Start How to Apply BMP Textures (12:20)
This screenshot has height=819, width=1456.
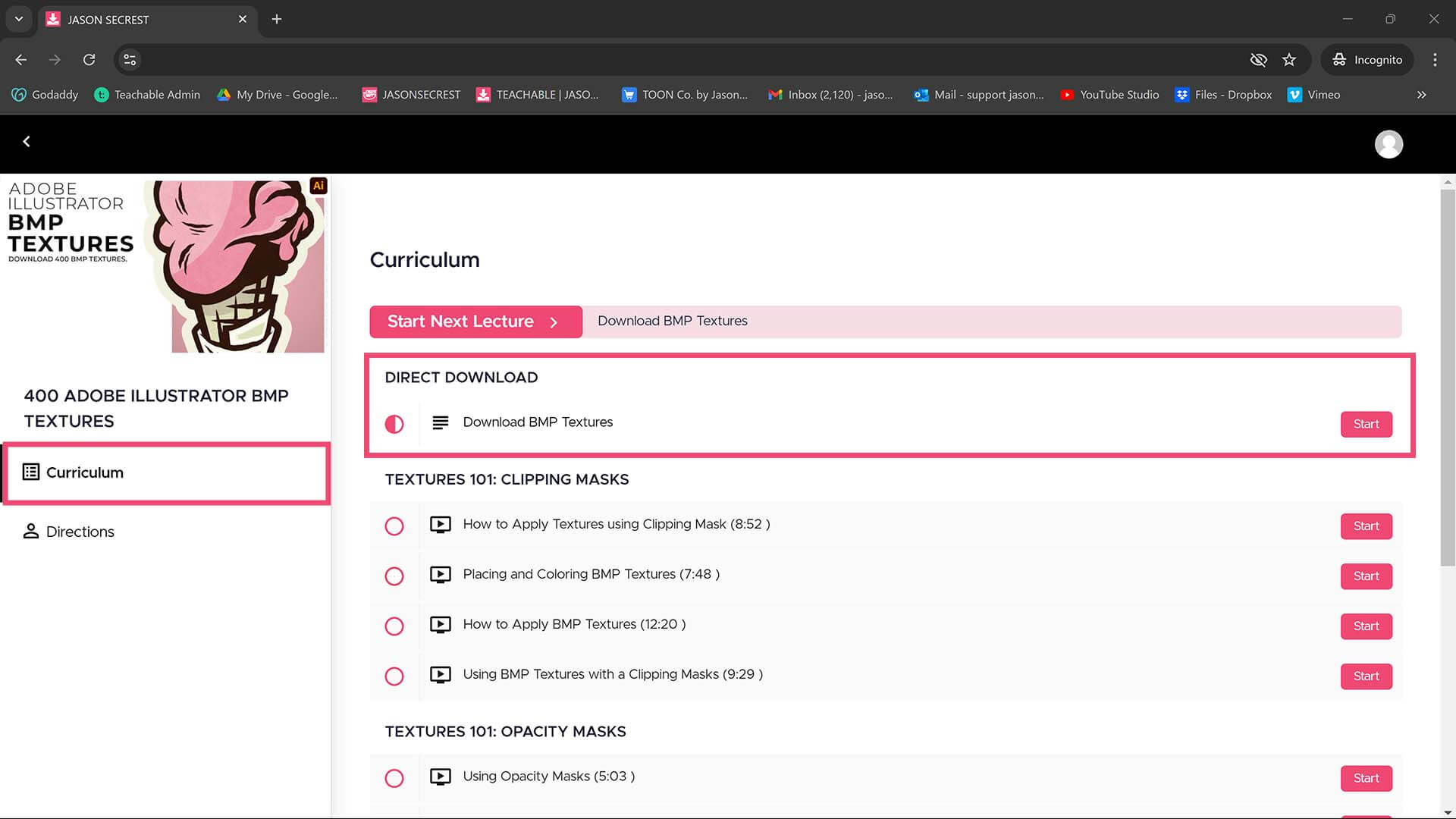point(1366,626)
